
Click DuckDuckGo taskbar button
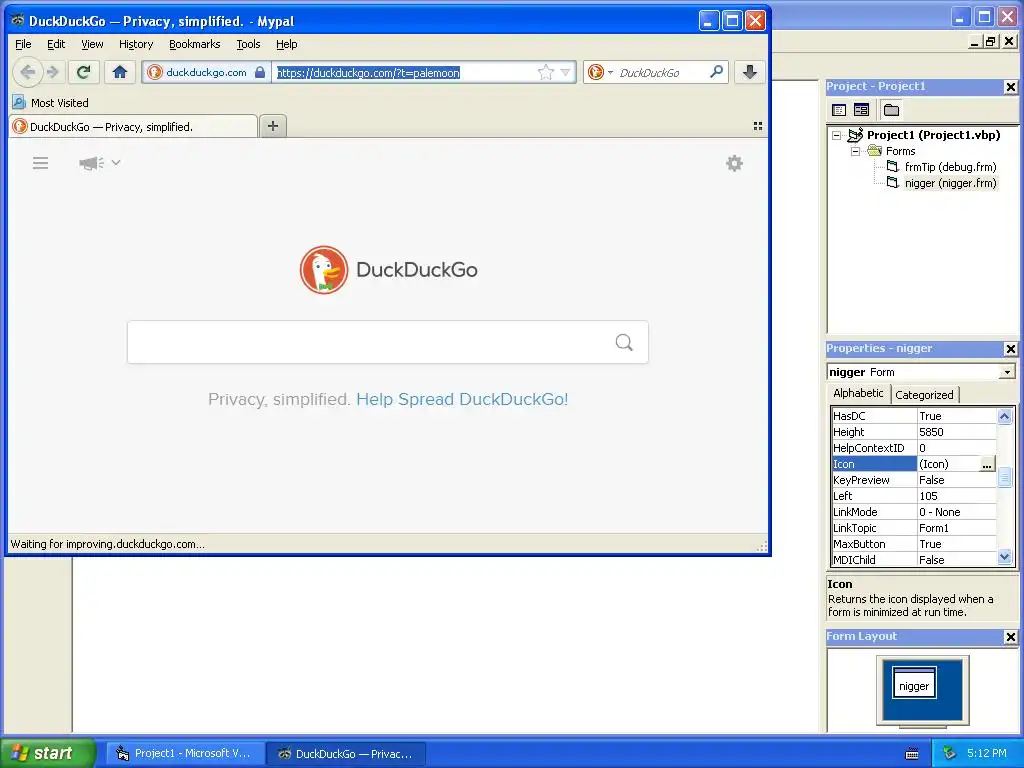pyautogui.click(x=347, y=753)
